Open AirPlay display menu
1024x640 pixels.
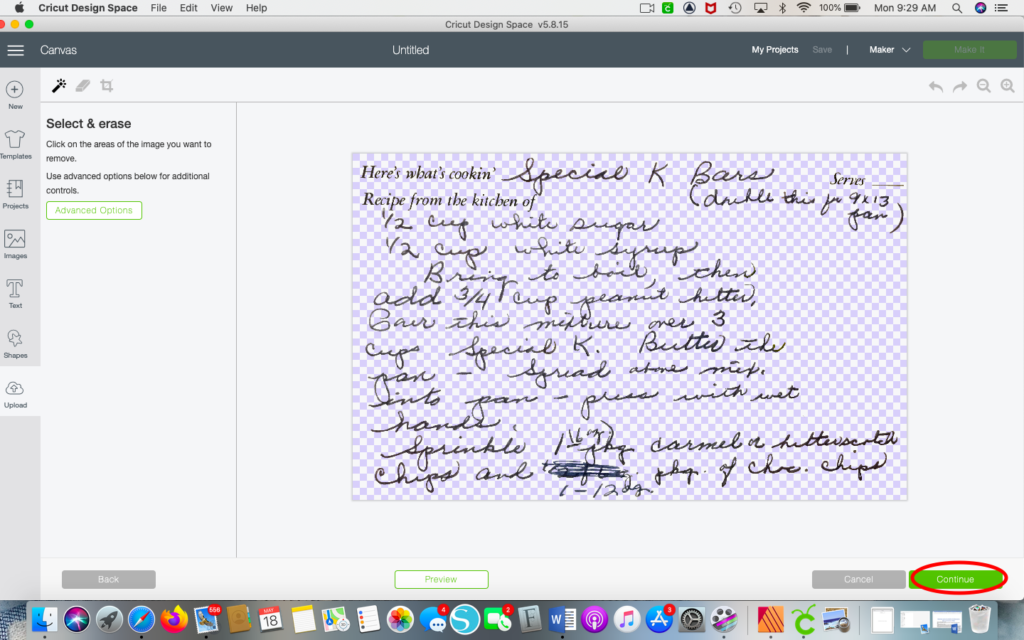pos(760,8)
